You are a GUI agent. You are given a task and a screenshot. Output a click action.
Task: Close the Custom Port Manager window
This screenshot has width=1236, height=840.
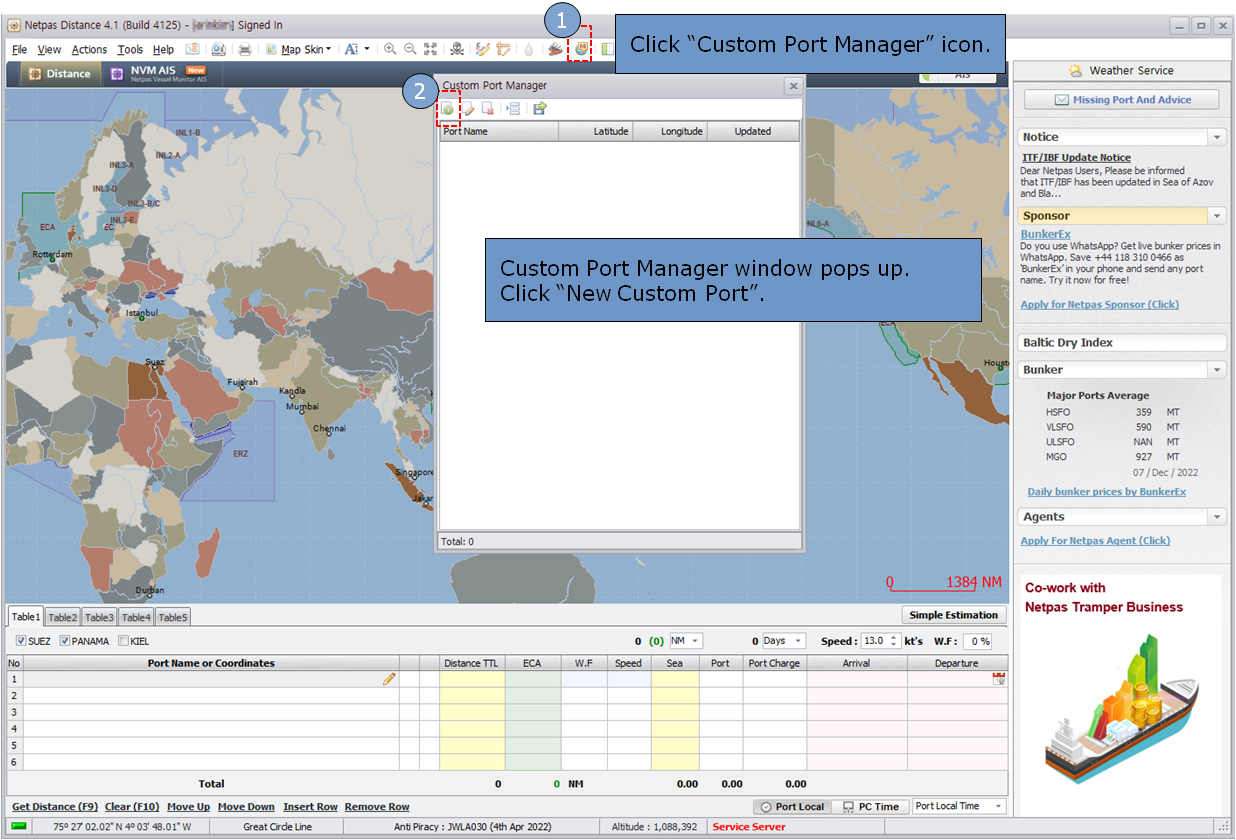coord(792,86)
